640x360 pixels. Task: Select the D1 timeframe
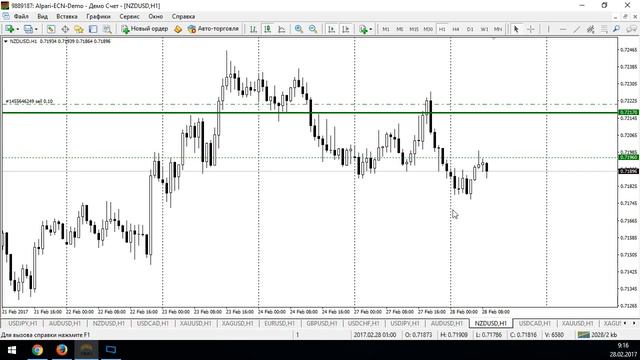470,29
